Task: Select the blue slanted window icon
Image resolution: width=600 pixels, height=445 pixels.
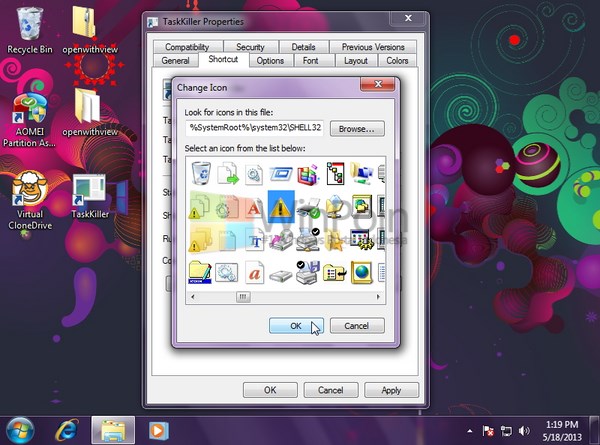Action: click(x=281, y=174)
